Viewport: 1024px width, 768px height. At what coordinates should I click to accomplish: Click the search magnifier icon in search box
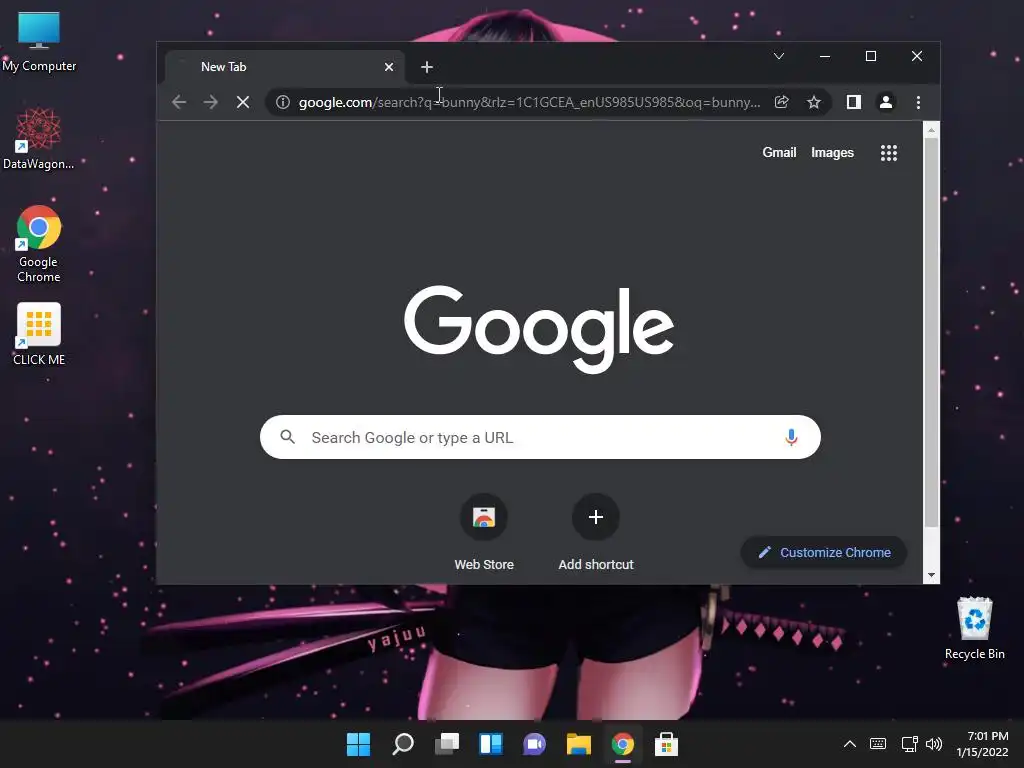click(287, 437)
